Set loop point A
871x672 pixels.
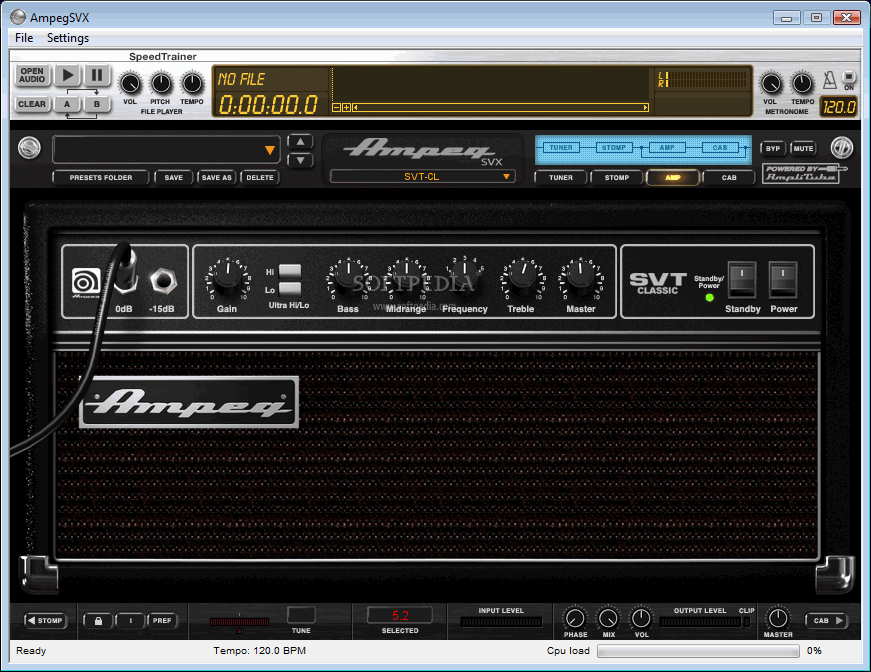click(x=67, y=104)
